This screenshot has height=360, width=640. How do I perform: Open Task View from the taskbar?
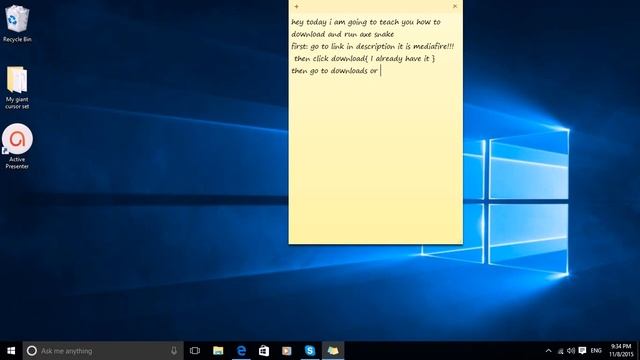point(195,351)
